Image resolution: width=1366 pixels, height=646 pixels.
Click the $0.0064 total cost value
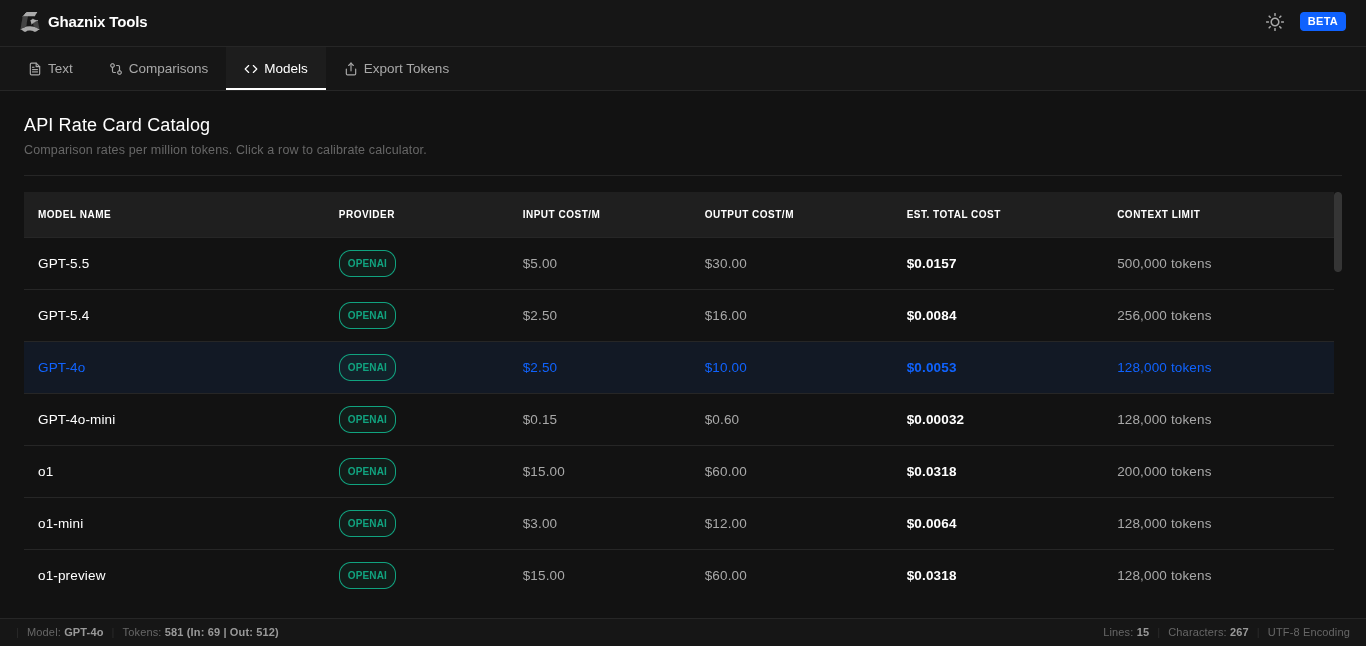tap(932, 524)
